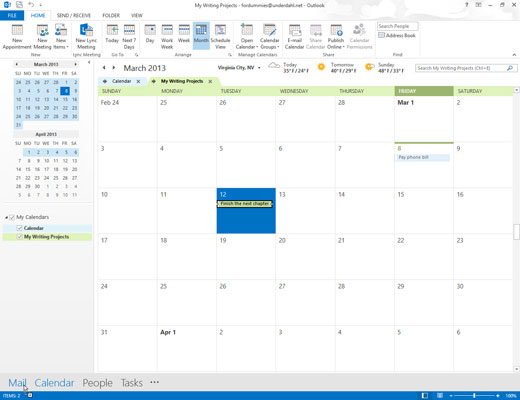Go to next month in mini calendar

point(75,64)
